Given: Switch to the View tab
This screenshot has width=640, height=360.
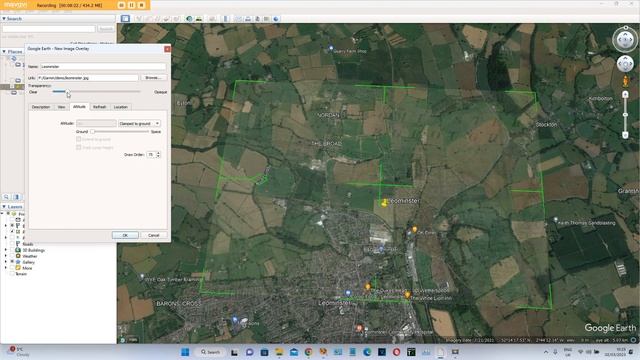Looking at the screenshot, I should (61, 107).
